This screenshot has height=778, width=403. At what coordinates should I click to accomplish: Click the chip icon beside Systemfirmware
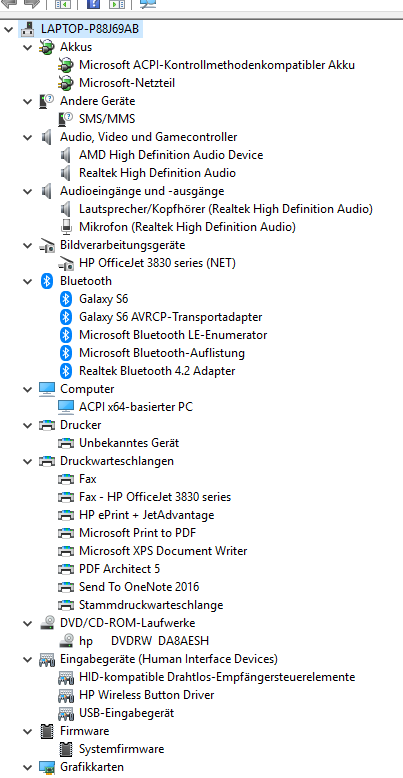coord(66,749)
